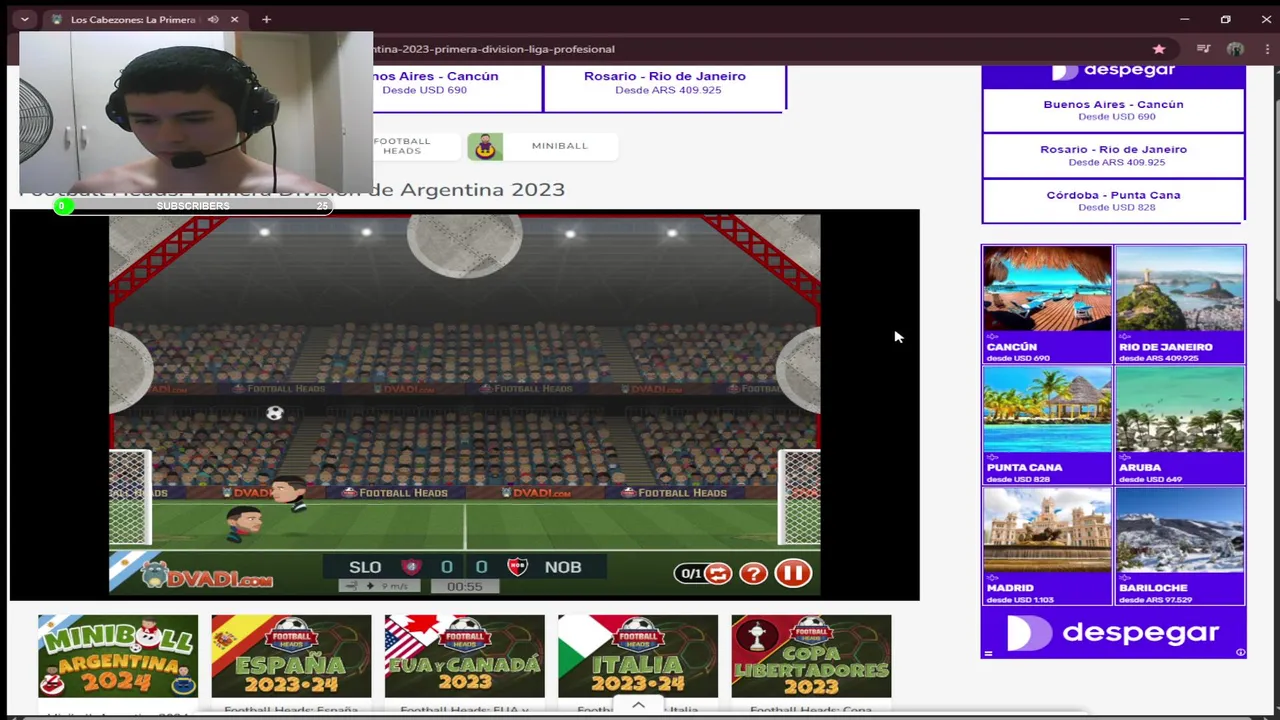
Task: Click the NOB team label
Action: (563, 567)
